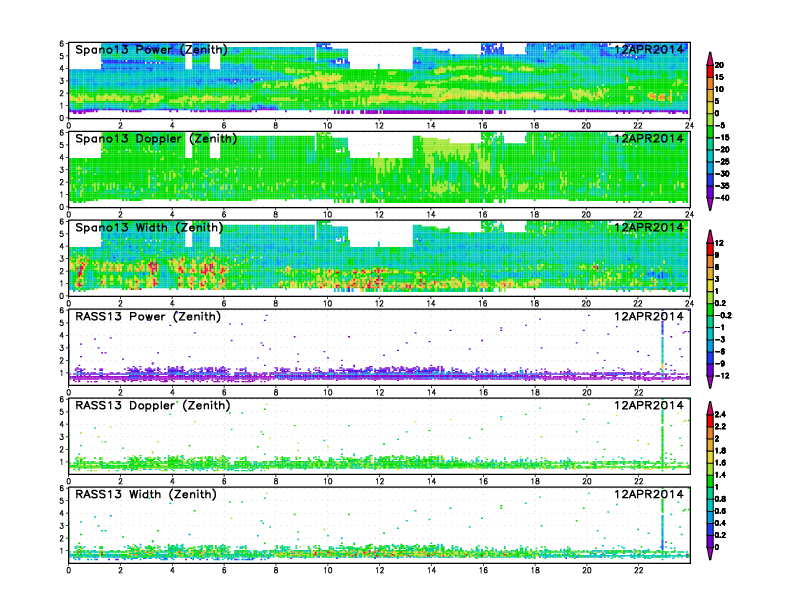The image size is (792, 612).
Task: Click height tick 5 on RASS13 Doppler y-axis
Action: 62,412
